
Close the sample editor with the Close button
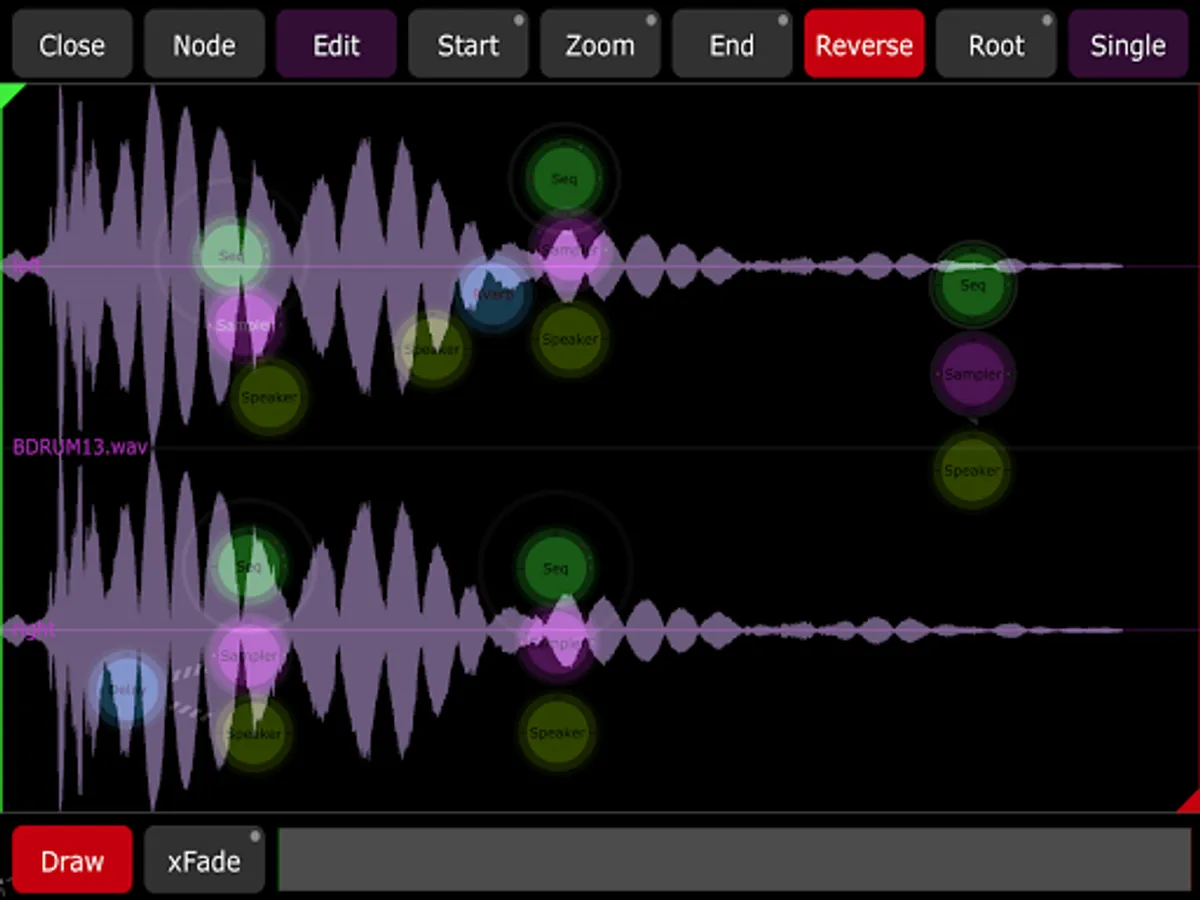pos(72,45)
